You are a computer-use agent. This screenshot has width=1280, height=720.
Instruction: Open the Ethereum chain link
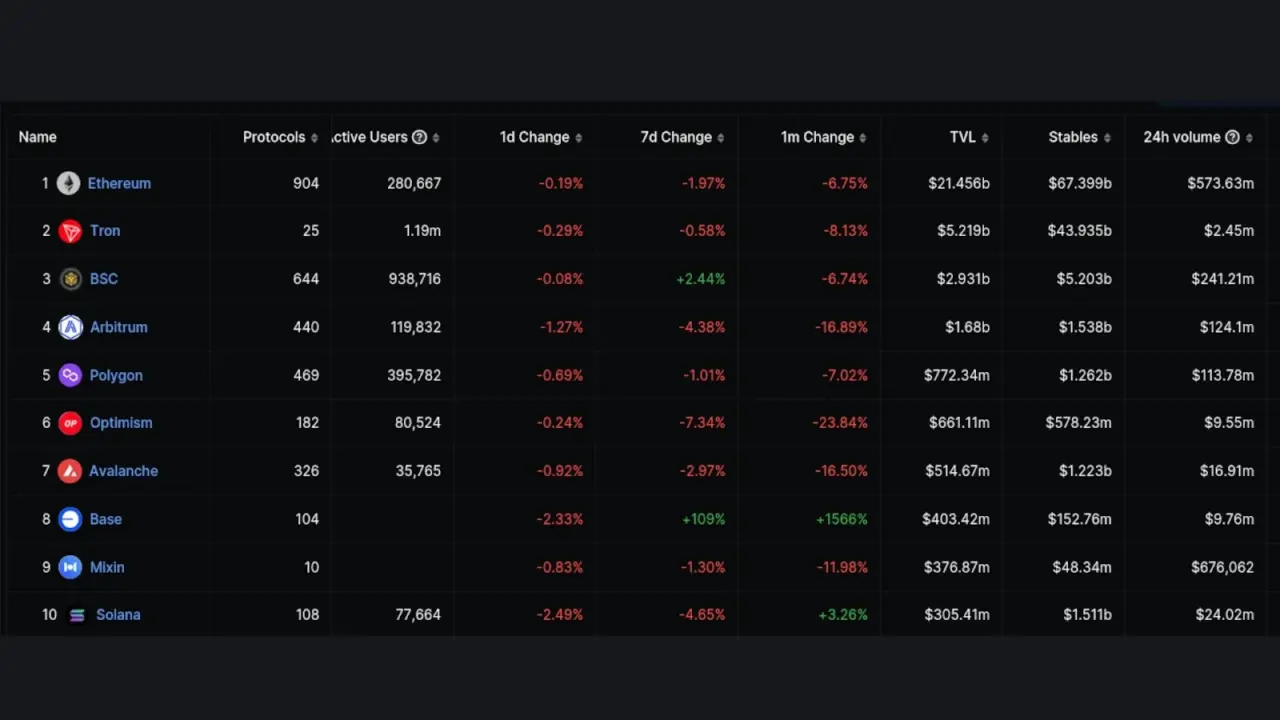click(x=119, y=183)
